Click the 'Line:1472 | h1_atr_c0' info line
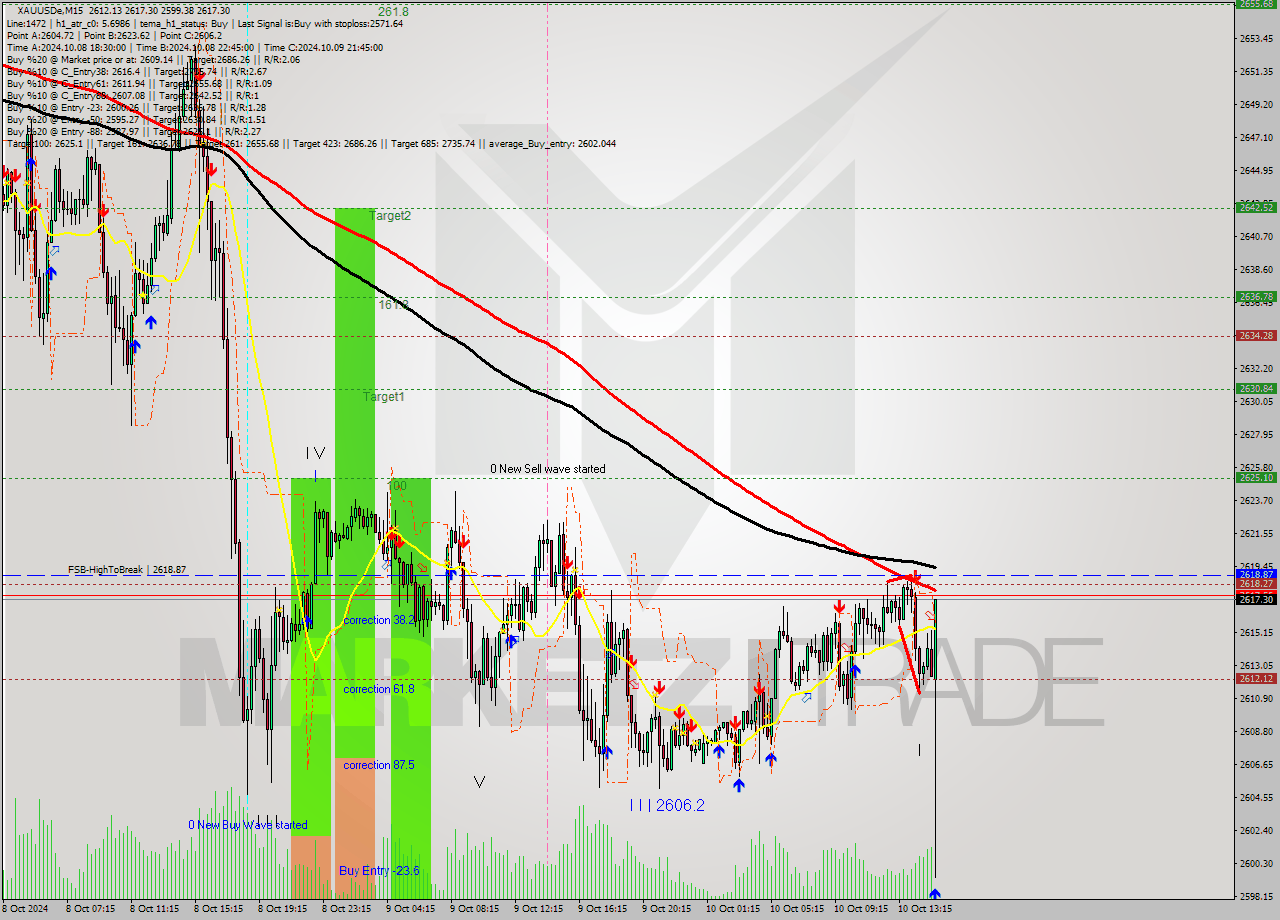Image resolution: width=1280 pixels, height=920 pixels. pyautogui.click(x=204, y=23)
